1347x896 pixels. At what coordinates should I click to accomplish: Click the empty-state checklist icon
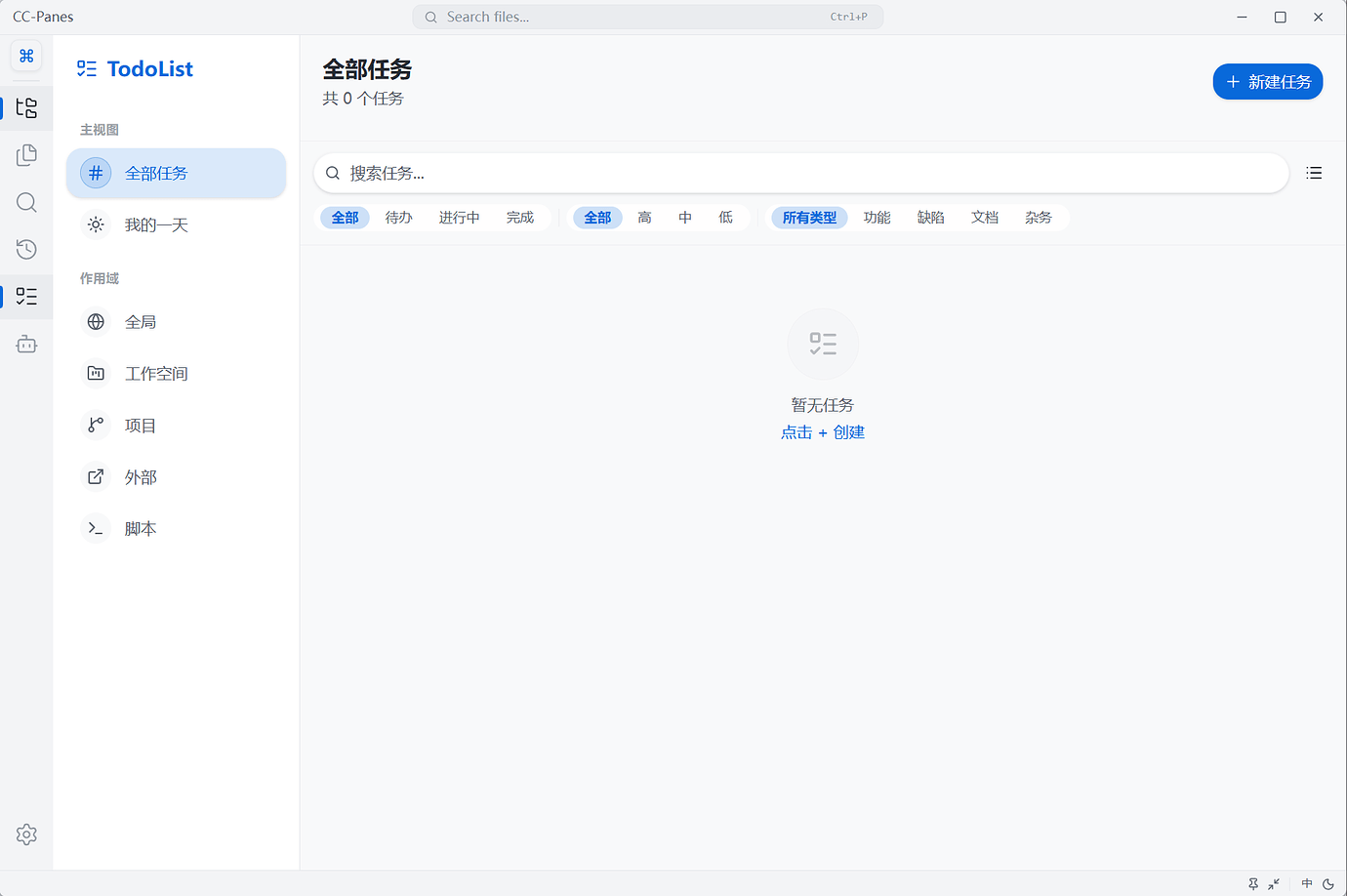tap(823, 344)
